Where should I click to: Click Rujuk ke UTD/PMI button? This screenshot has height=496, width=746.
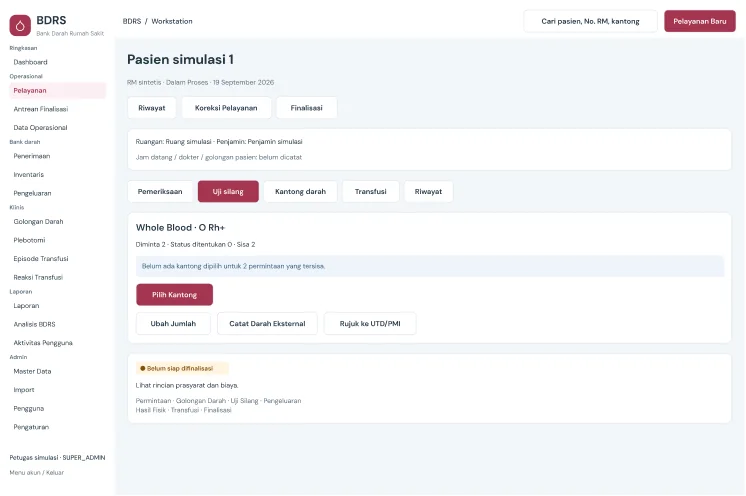pyautogui.click(x=370, y=323)
